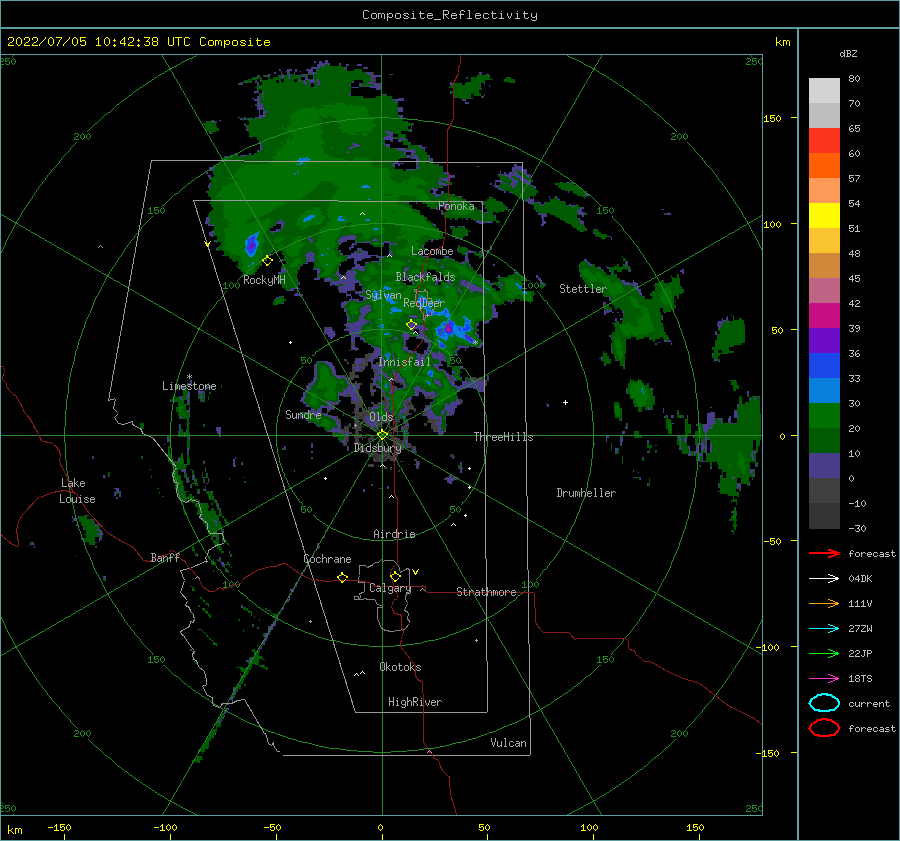Click the red forecast ellipse legend icon
Screen dimensions: 900x841
click(824, 728)
